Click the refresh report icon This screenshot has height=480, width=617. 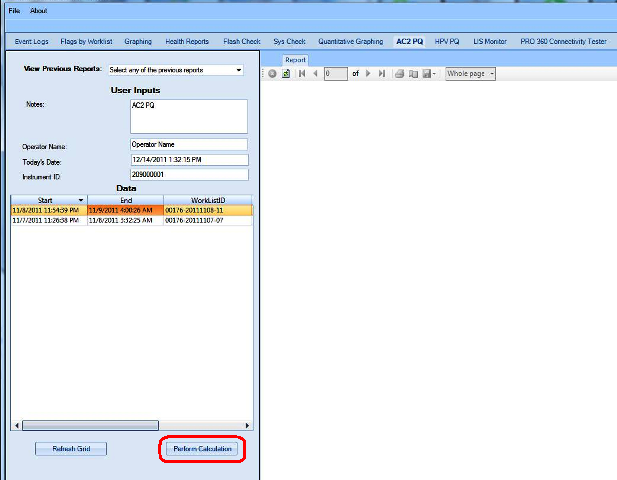pos(285,74)
